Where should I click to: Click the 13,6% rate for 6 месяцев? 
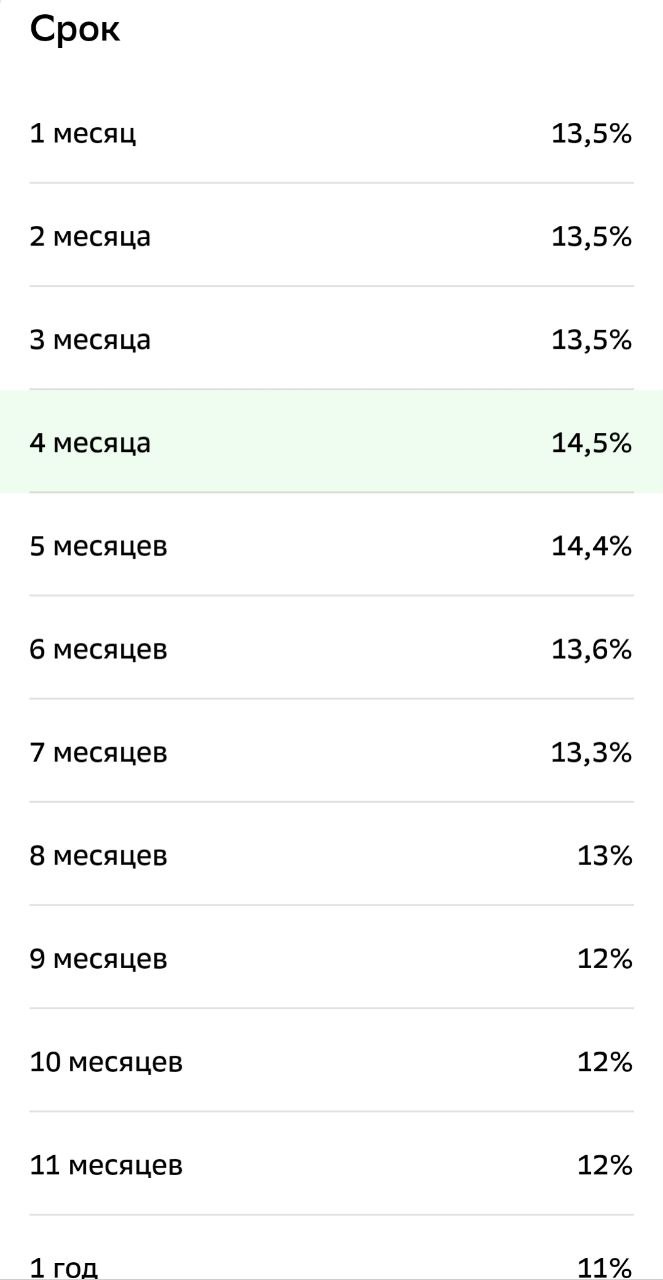(592, 649)
